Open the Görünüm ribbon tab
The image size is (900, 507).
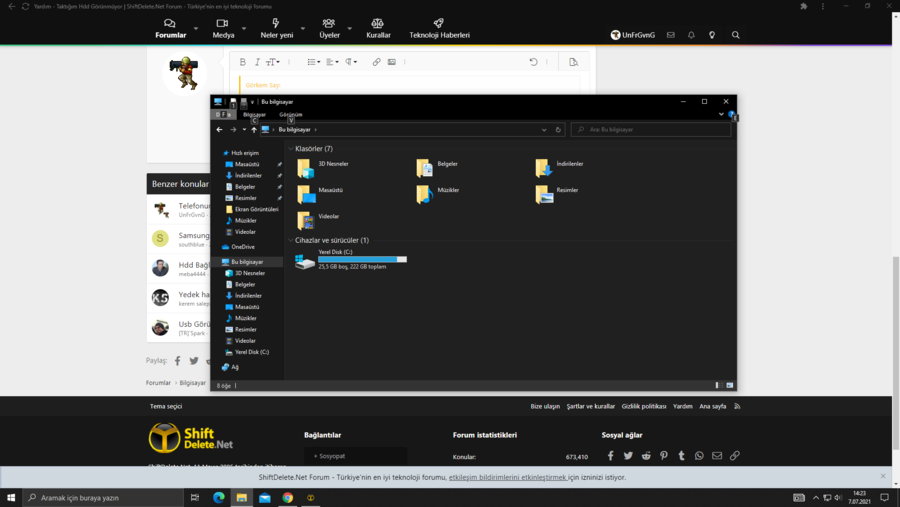[291, 114]
